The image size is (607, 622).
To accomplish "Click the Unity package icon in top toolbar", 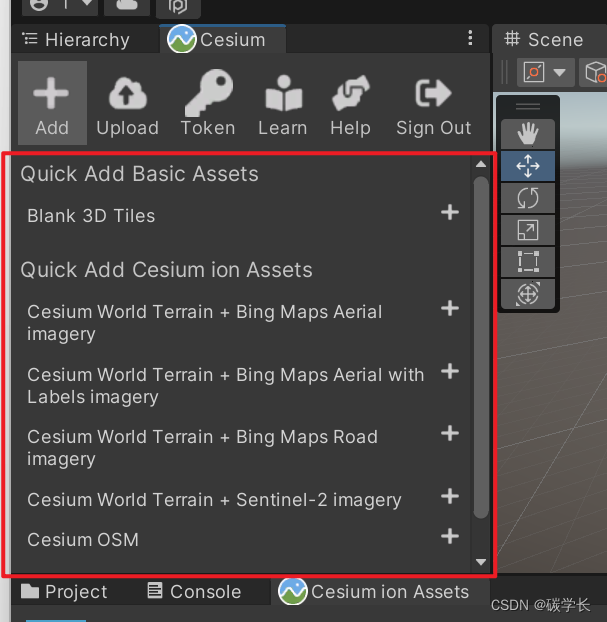I will point(178,6).
